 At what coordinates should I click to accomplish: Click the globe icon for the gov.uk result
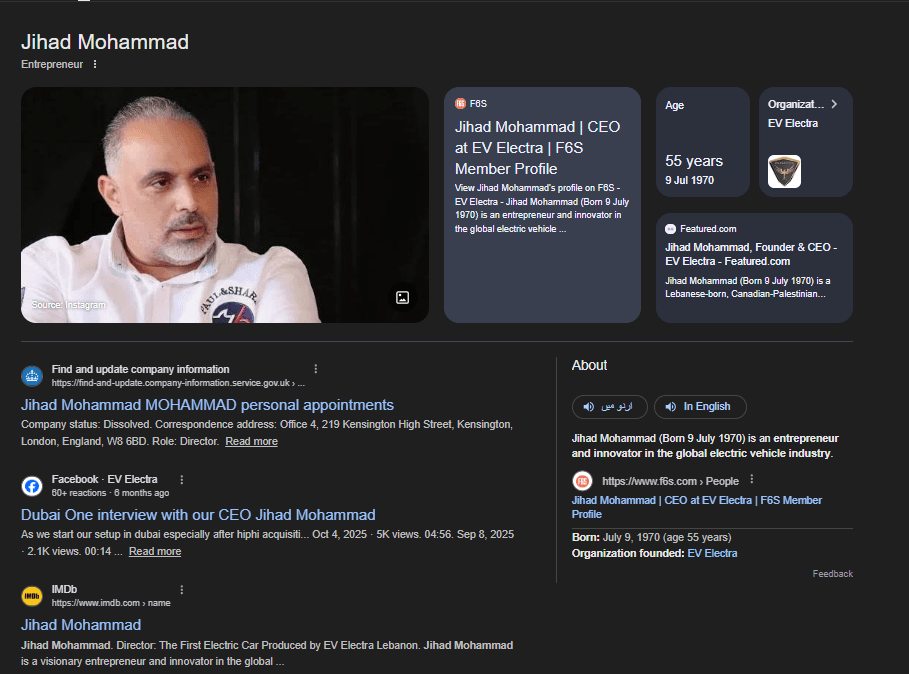[x=33, y=375]
